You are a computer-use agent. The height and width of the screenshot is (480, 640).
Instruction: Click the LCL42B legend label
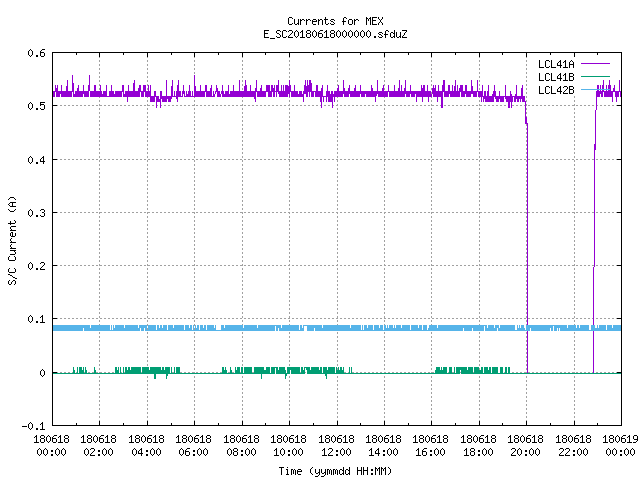tap(556, 90)
